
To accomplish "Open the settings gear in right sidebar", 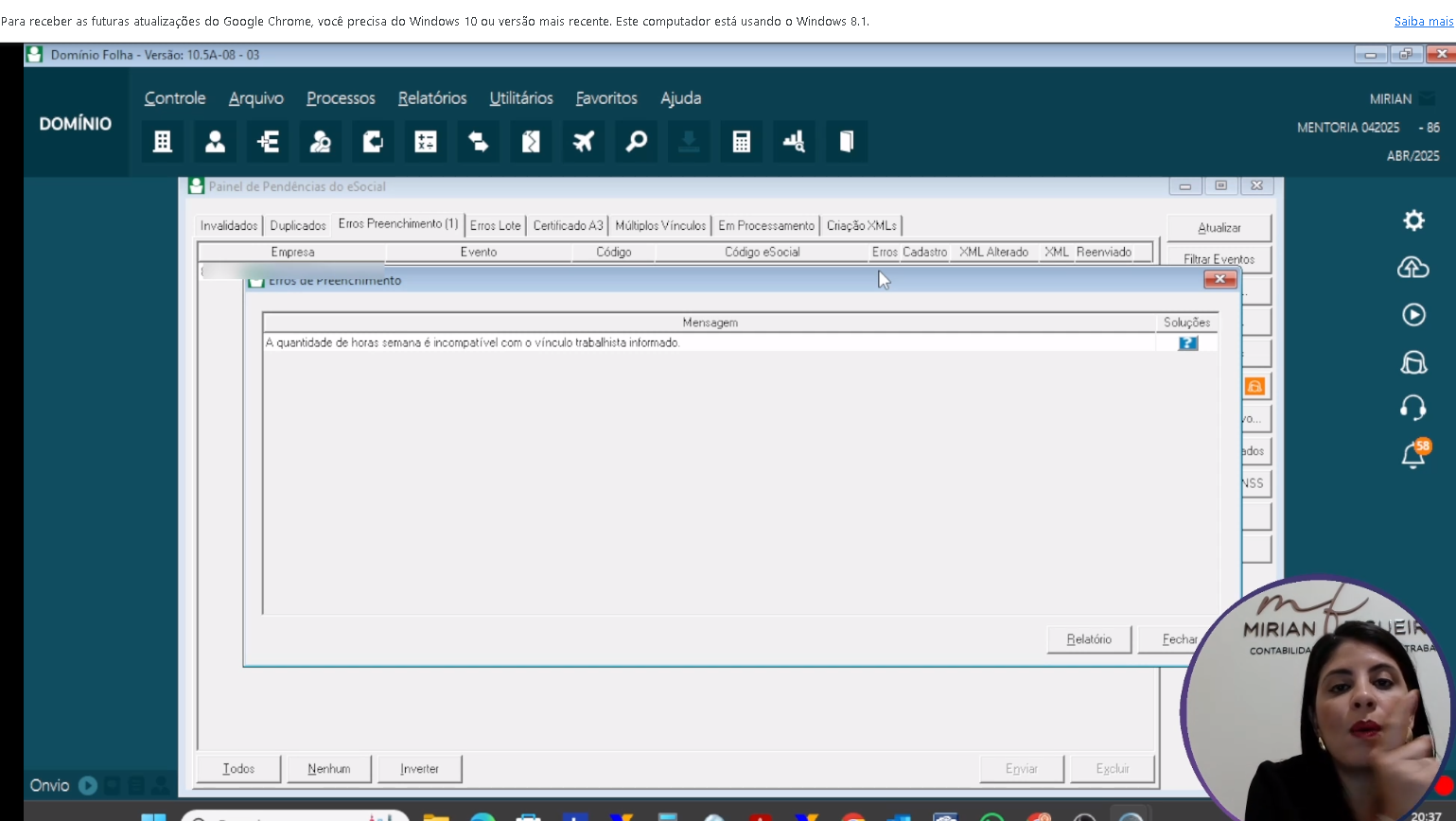I will (1413, 220).
